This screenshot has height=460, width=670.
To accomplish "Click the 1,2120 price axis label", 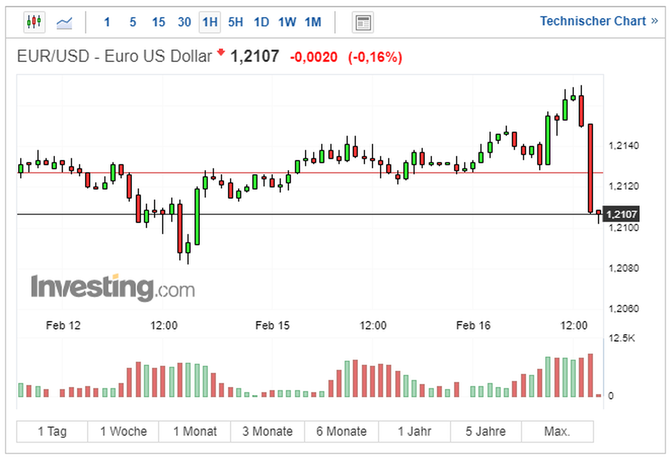I will click(x=623, y=186).
